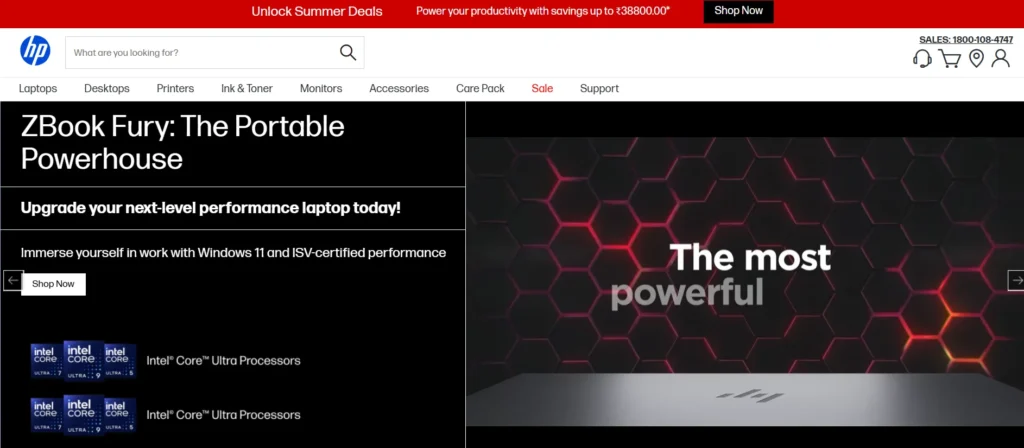Screen dimensions: 1024x448
Task: Click upper 'Intel Core Ultra Processors' label
Action: point(223,360)
